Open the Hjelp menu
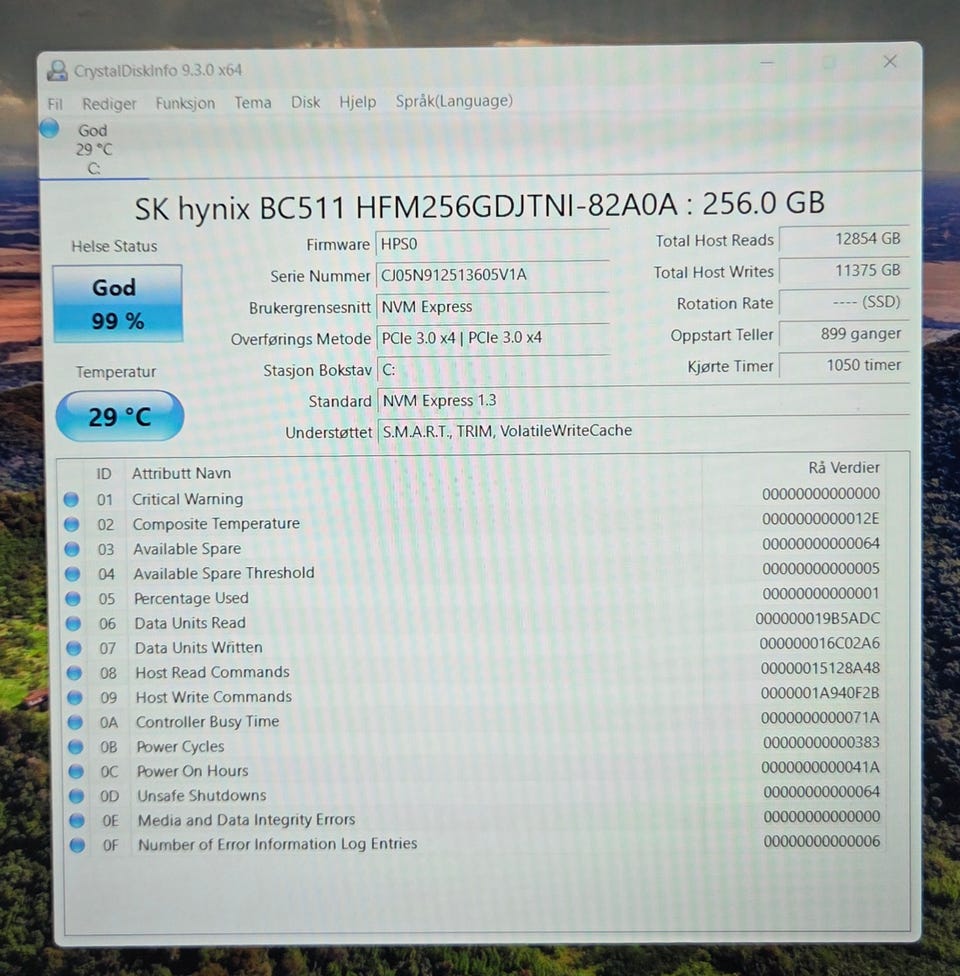 click(357, 101)
